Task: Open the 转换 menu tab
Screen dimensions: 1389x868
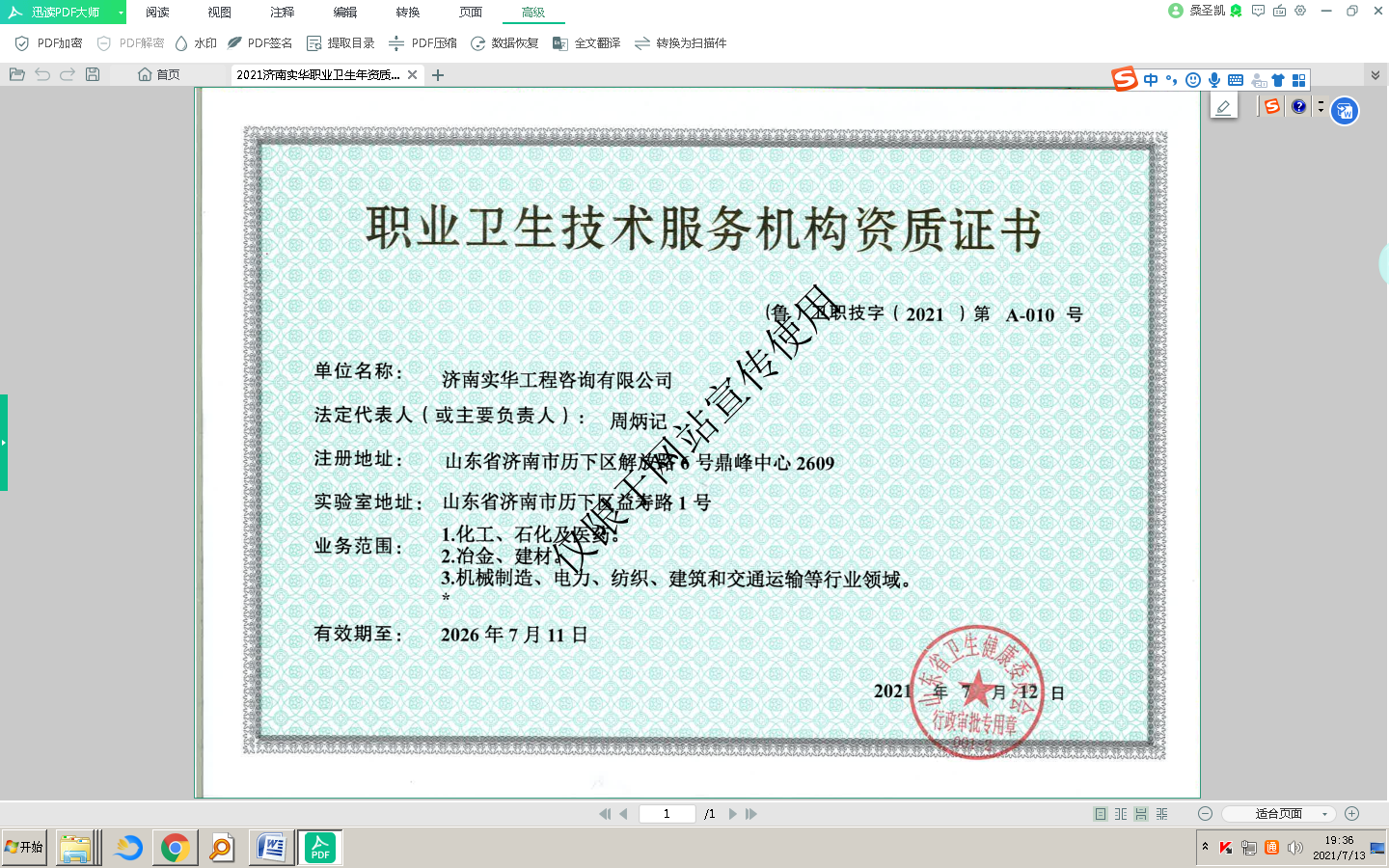Action: coord(408,13)
